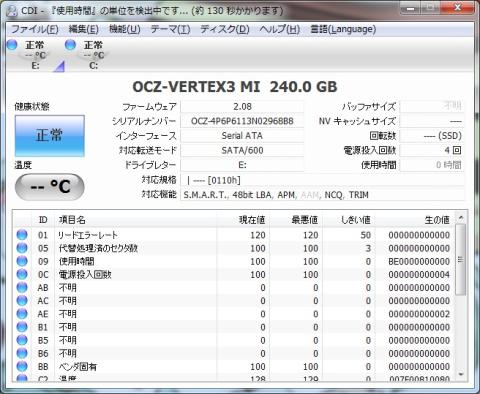Click the 生の値 column header
Image resolution: width=480 pixels, height=394 pixels.
[415, 220]
